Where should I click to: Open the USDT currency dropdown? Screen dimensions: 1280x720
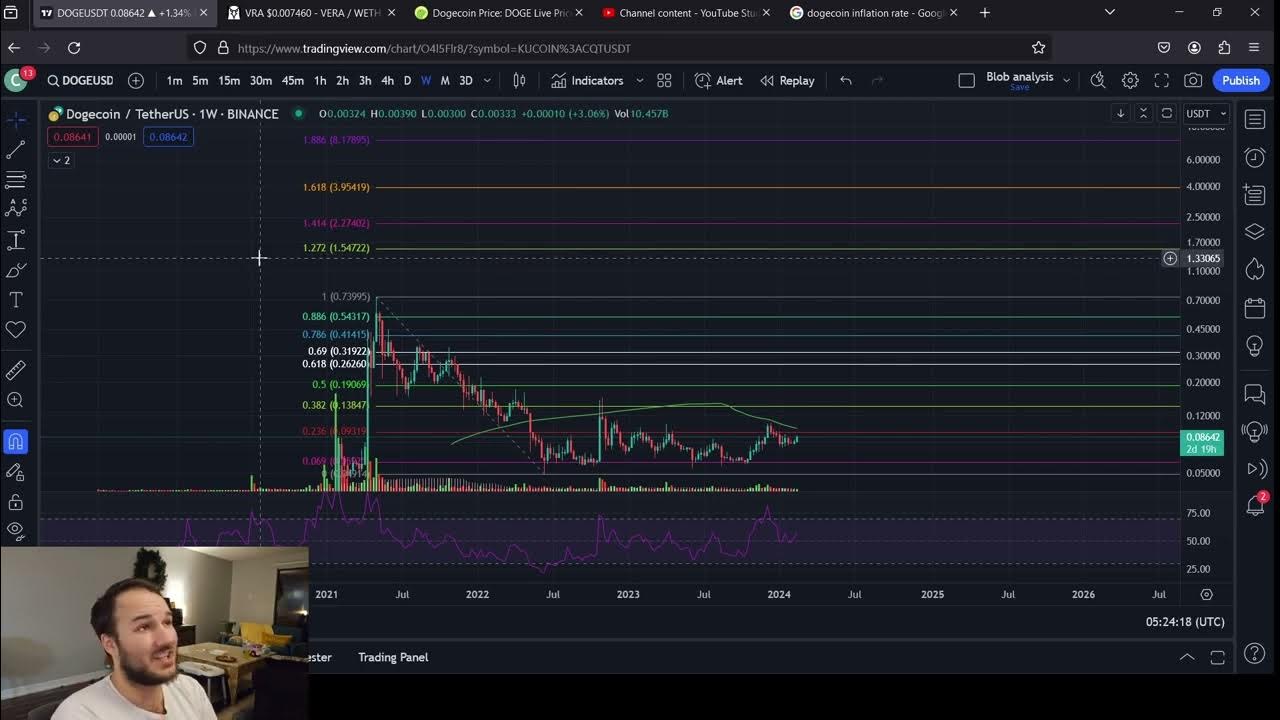coord(1205,113)
